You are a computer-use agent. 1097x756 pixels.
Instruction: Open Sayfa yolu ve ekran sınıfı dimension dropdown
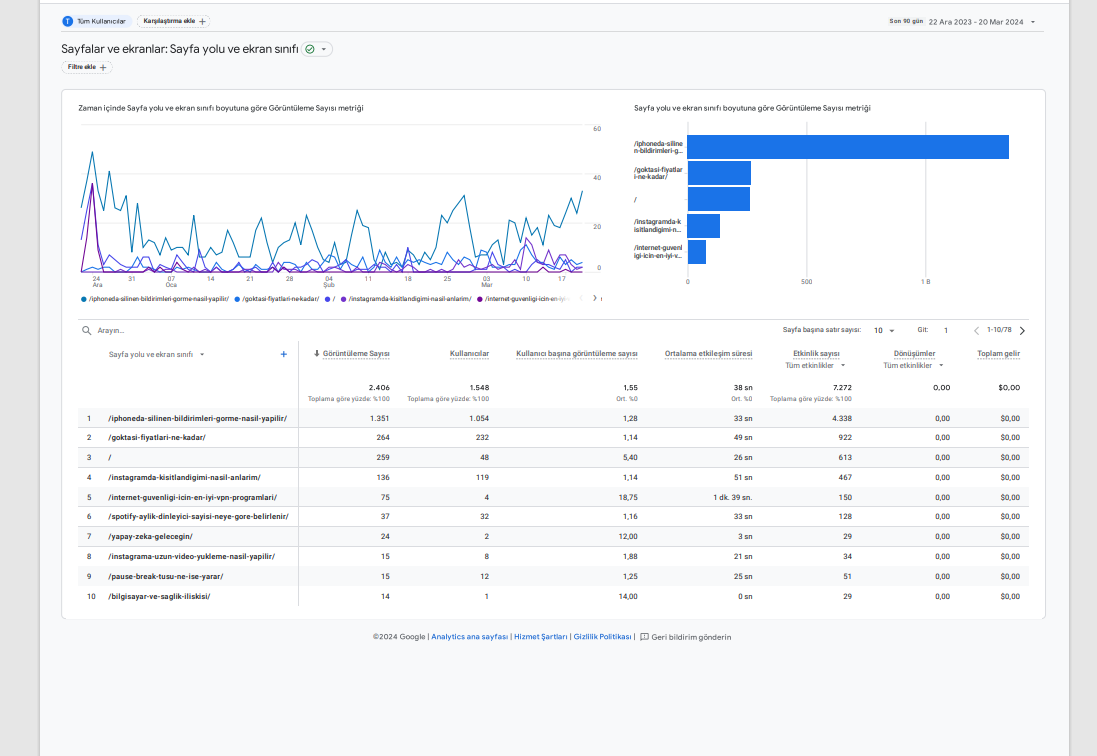(202, 355)
